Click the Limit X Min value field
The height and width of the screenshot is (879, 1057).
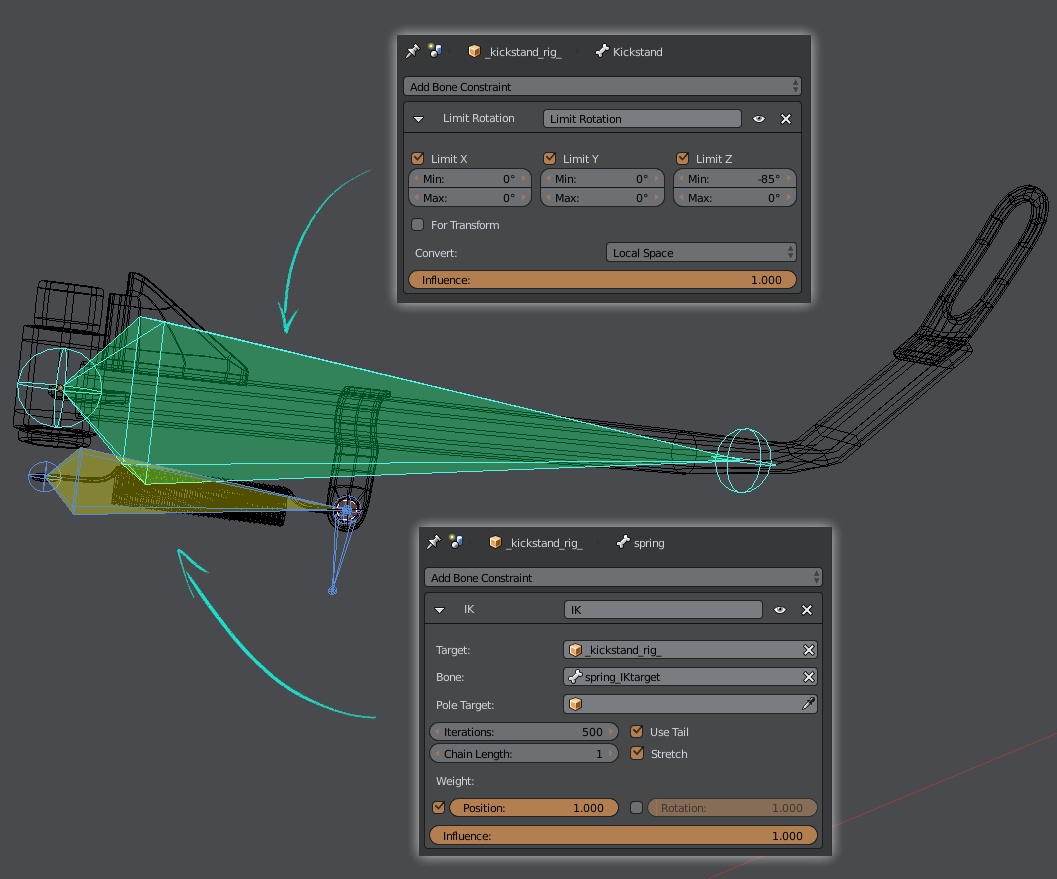pos(470,179)
